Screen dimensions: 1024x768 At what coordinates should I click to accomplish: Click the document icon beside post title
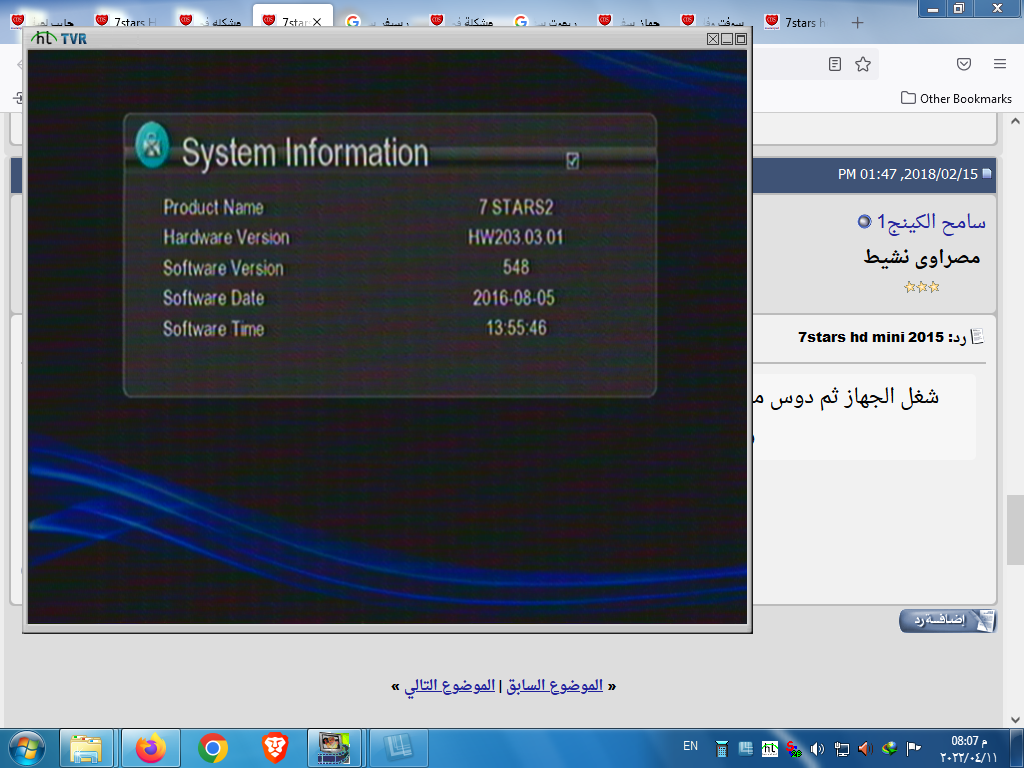tap(978, 336)
